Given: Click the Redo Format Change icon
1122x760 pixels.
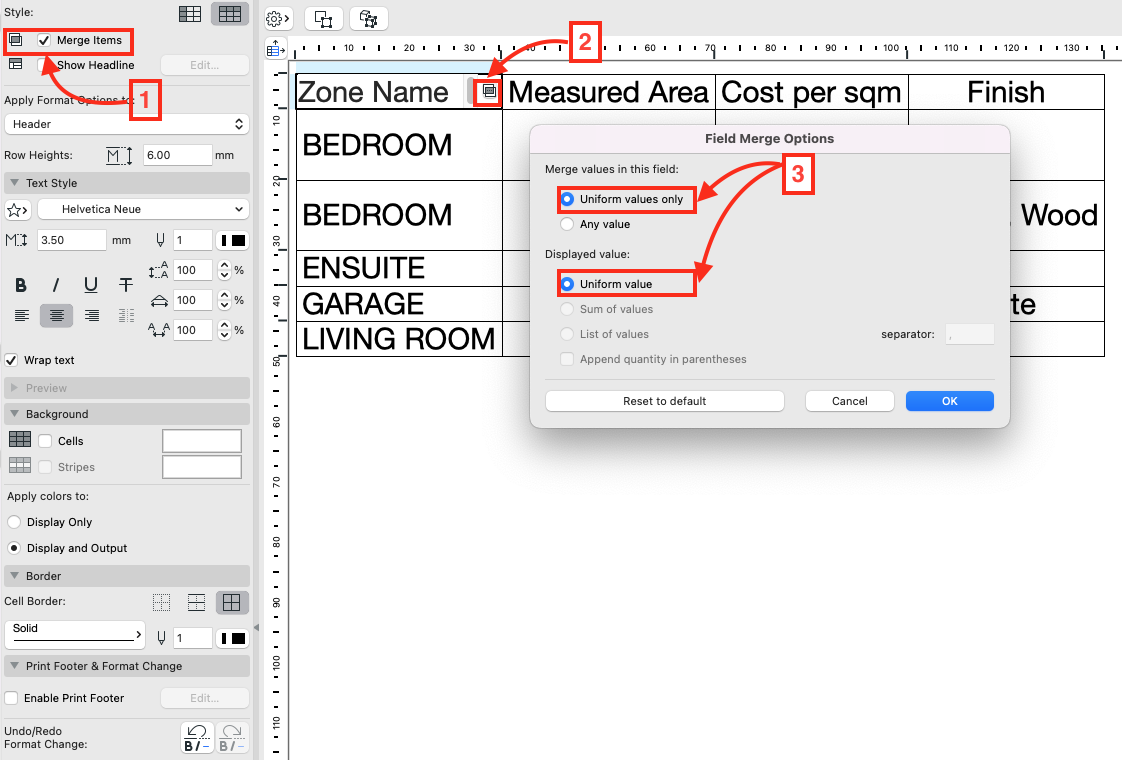Looking at the screenshot, I should point(232,737).
